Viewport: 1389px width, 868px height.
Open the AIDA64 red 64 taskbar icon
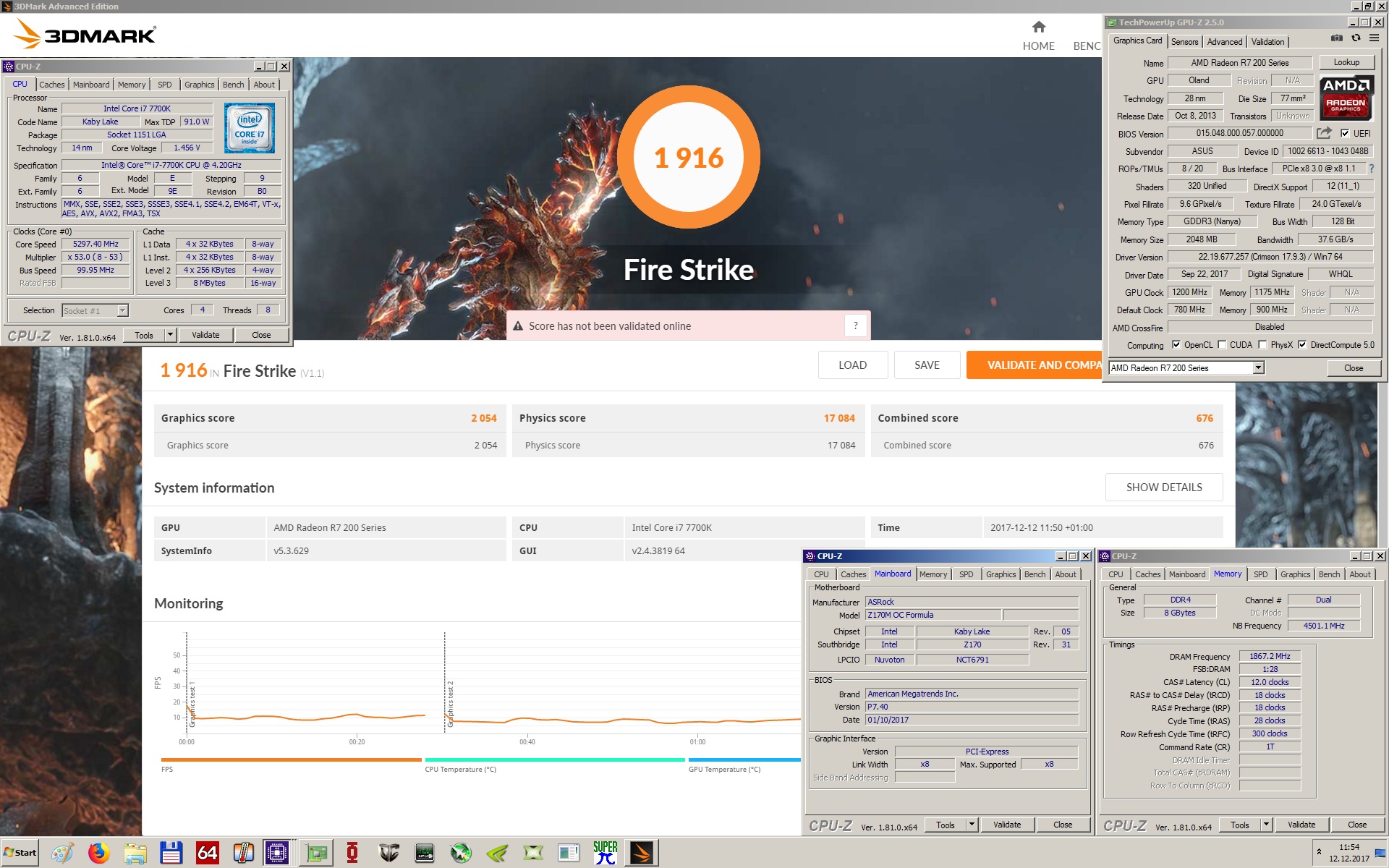click(207, 854)
